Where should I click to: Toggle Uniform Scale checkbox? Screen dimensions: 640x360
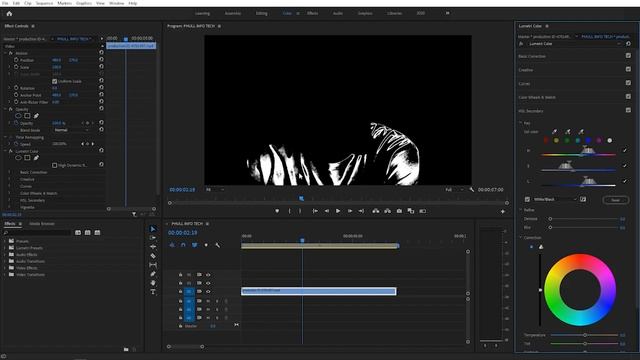(54, 81)
